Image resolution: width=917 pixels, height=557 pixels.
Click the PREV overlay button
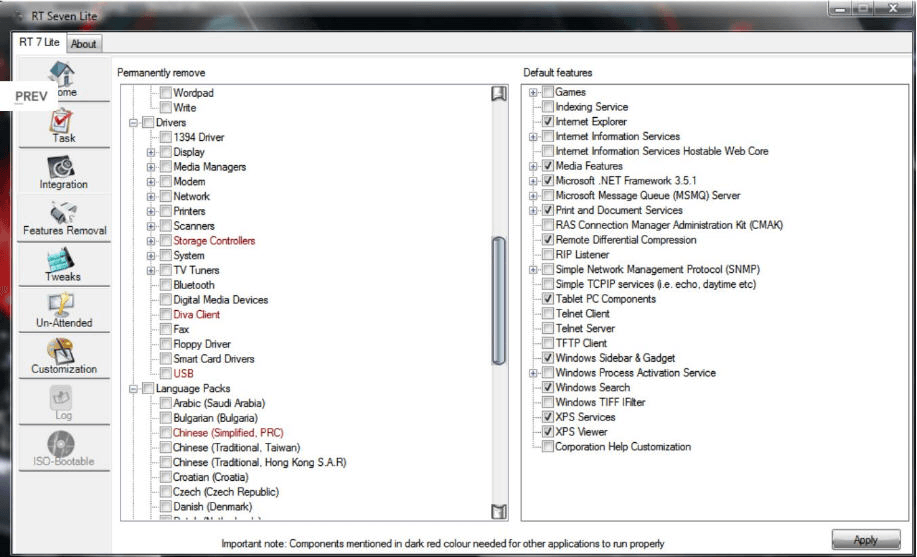32,96
